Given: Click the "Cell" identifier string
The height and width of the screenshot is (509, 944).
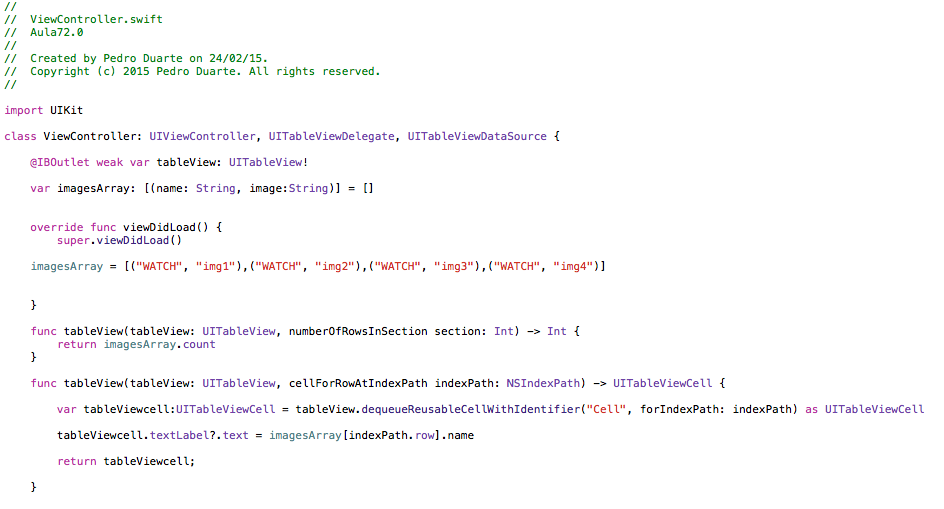Looking at the screenshot, I should point(606,409).
